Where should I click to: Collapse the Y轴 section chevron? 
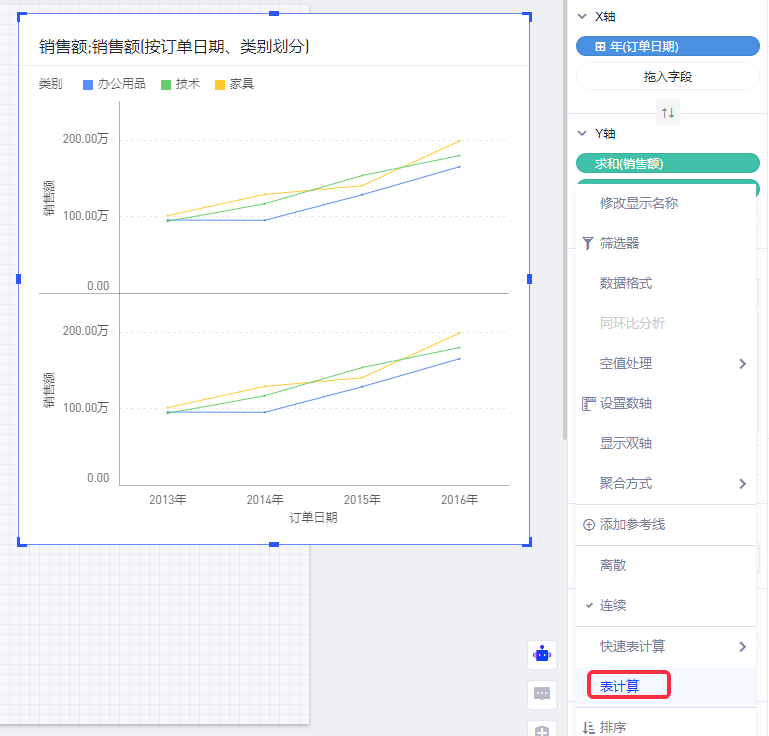pos(583,133)
